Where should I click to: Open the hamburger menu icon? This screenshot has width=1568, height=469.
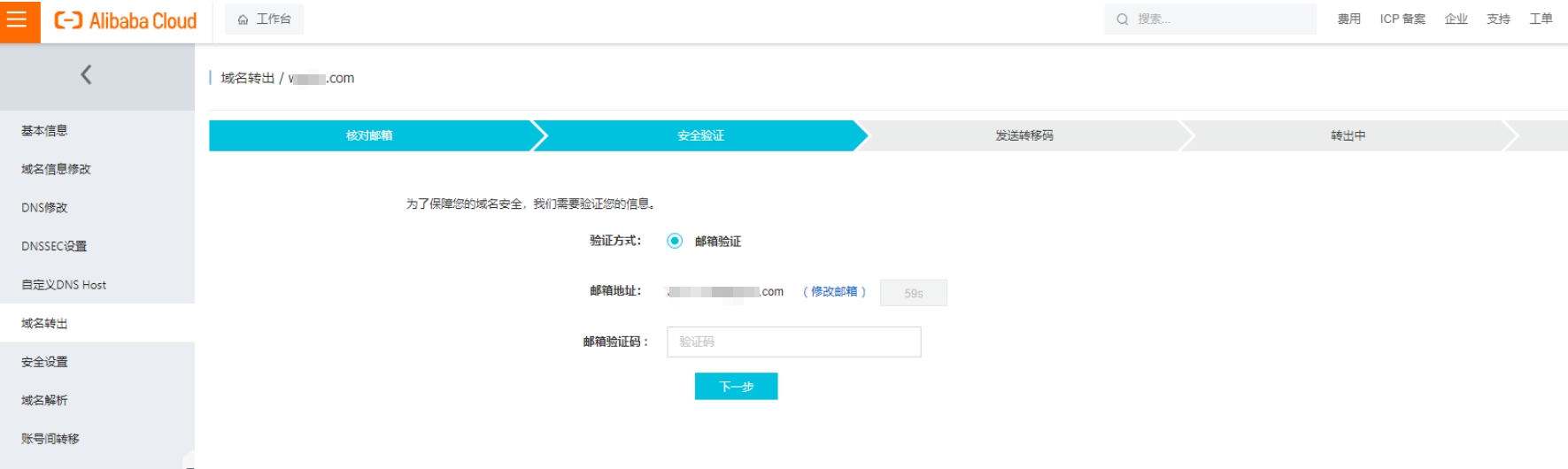[17, 19]
